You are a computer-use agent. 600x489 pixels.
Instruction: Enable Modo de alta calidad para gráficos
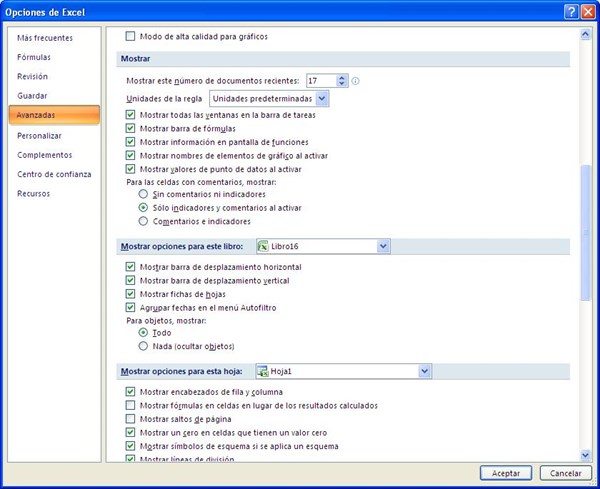(x=130, y=36)
